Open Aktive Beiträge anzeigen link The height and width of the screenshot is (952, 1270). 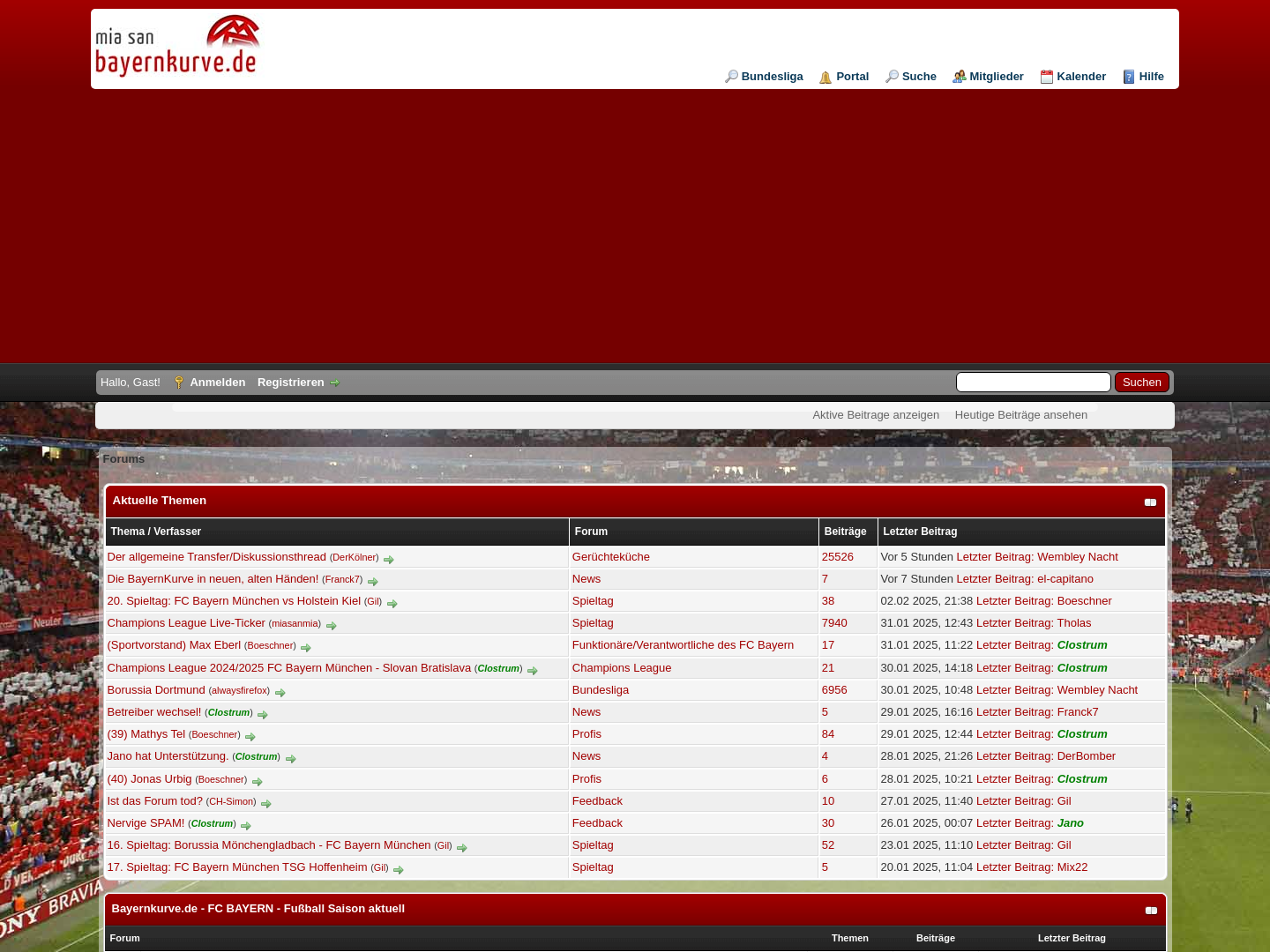(876, 415)
